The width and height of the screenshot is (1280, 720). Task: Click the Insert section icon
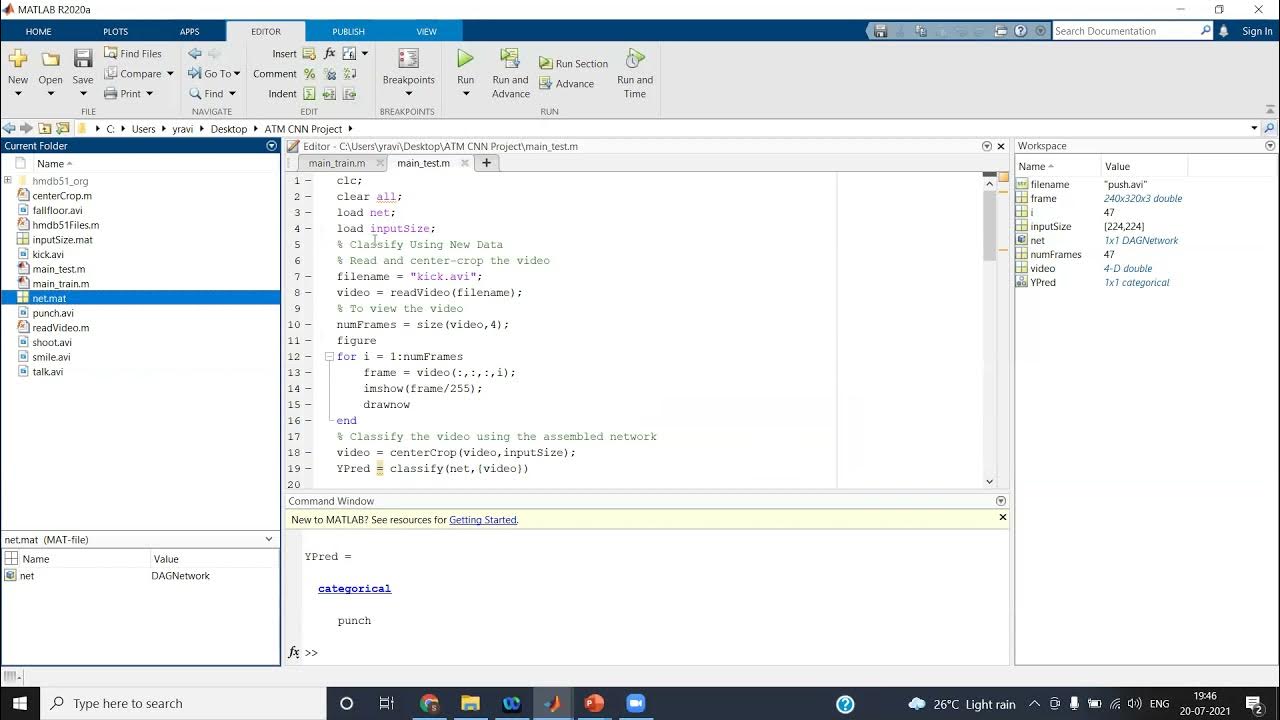(309, 54)
